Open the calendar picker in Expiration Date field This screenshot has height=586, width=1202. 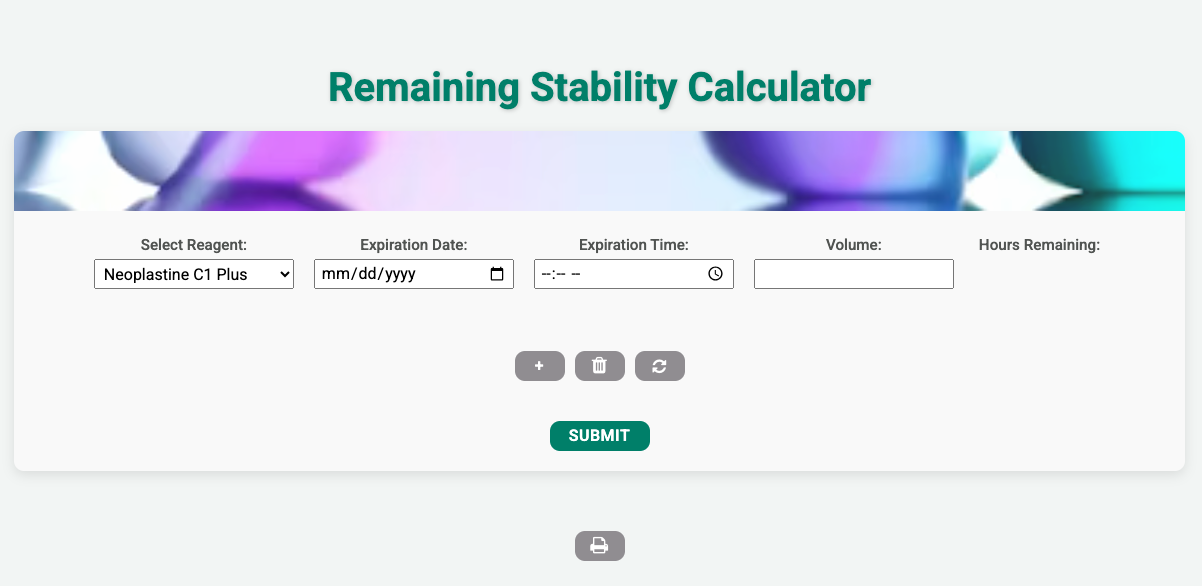(498, 273)
